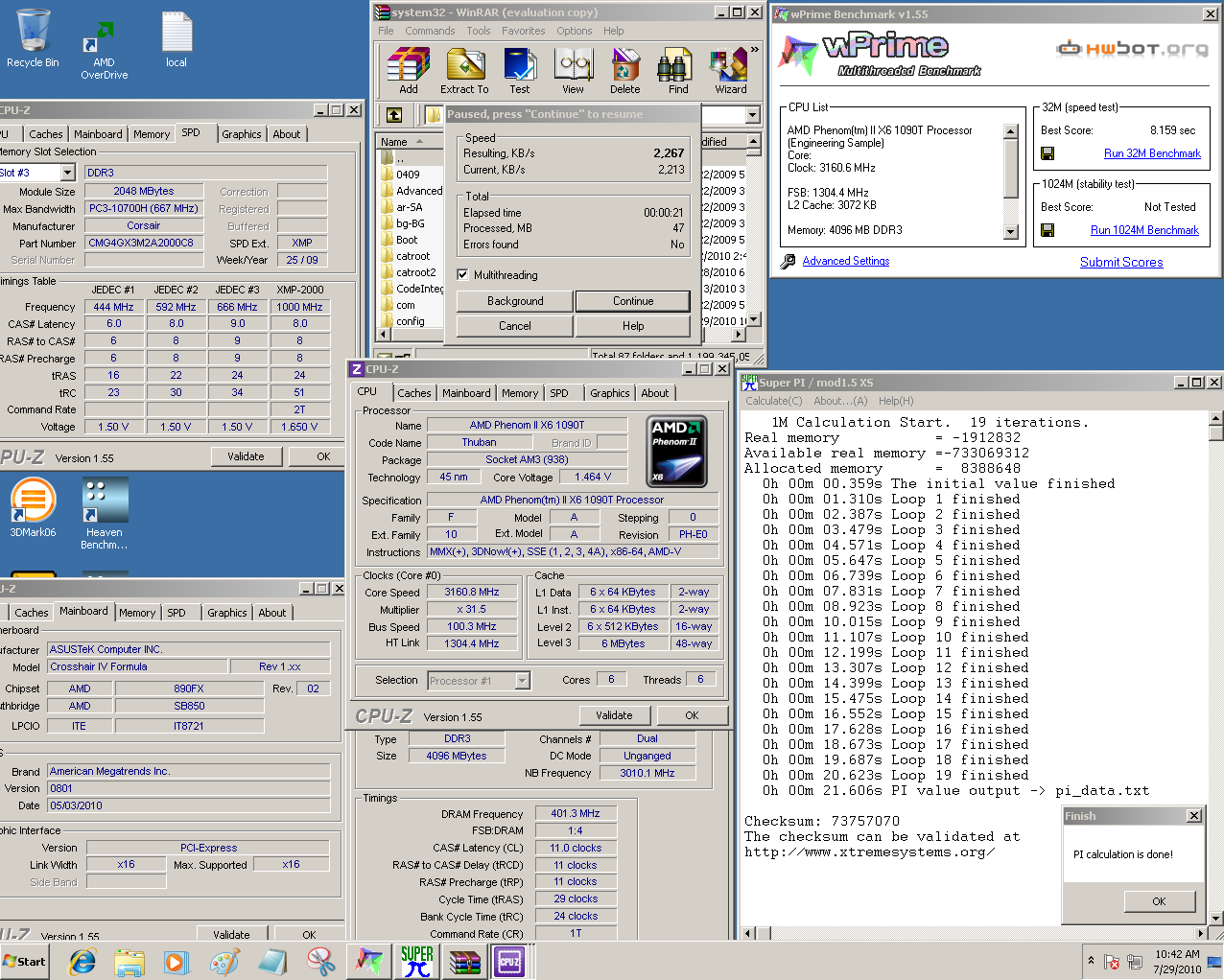The height and width of the screenshot is (980, 1224).
Task: Open the Memory tab in top-left CPU-Z
Action: click(152, 134)
